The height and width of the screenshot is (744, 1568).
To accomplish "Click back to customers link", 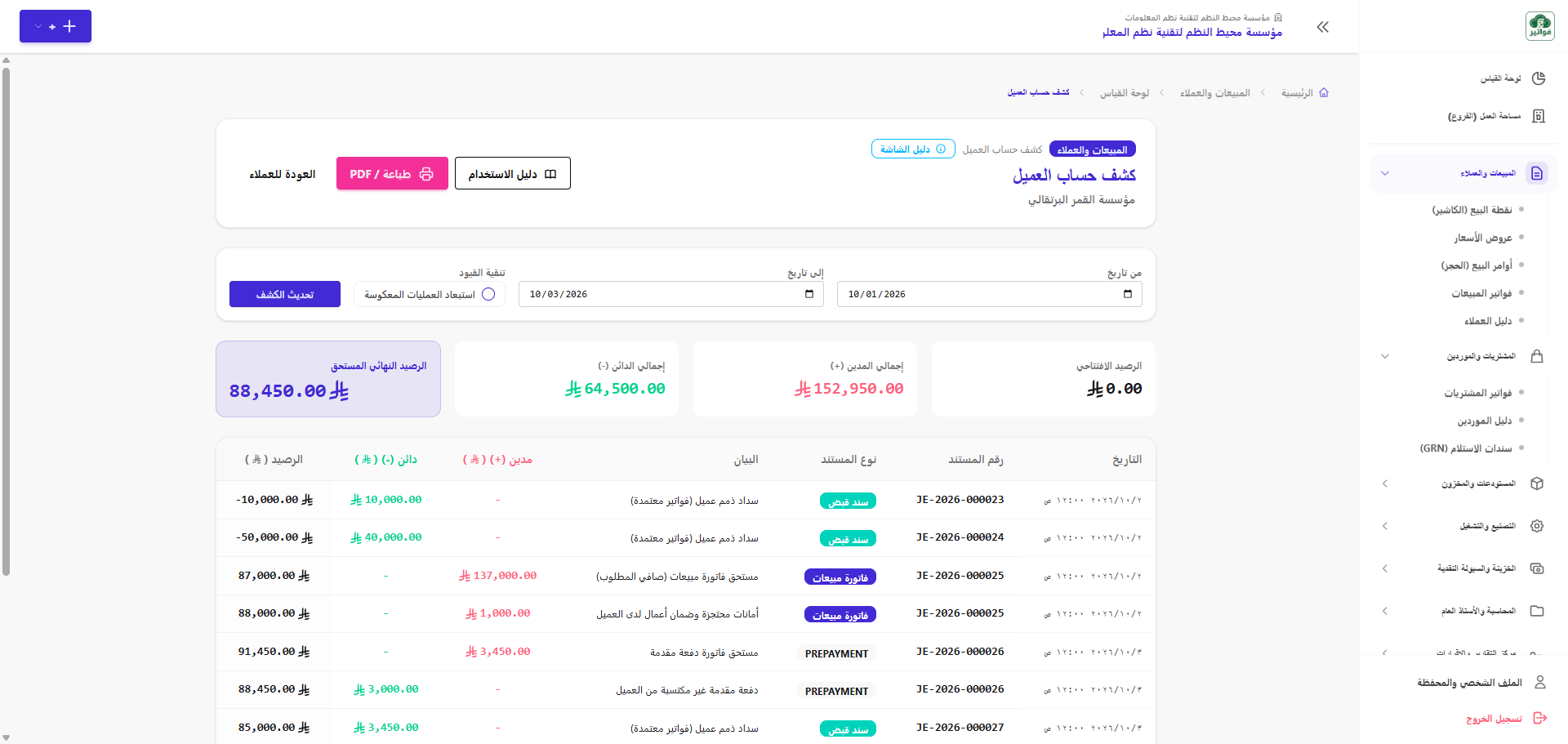I will [x=283, y=174].
